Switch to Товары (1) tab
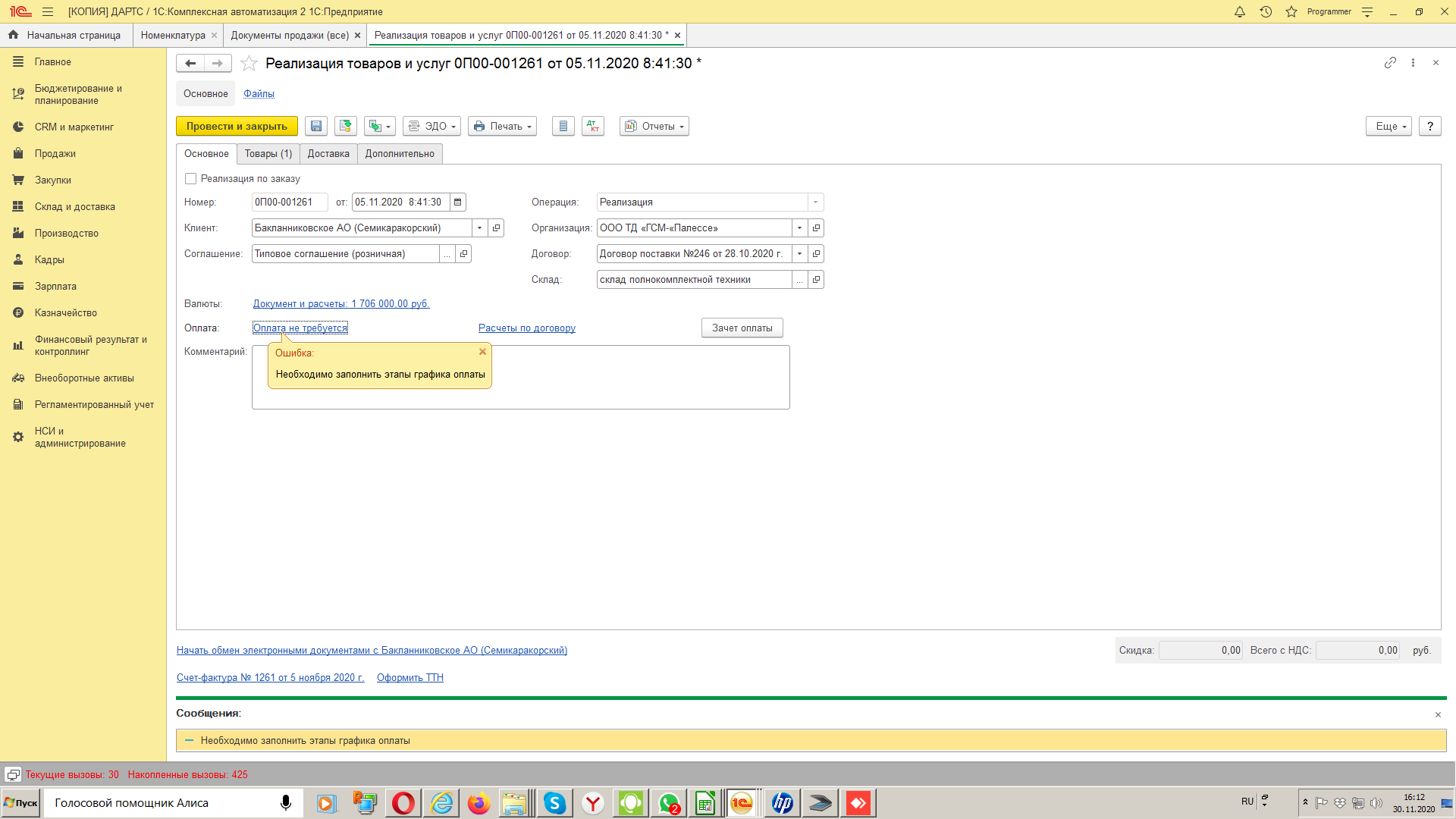Image resolution: width=1456 pixels, height=819 pixels. pos(268,154)
